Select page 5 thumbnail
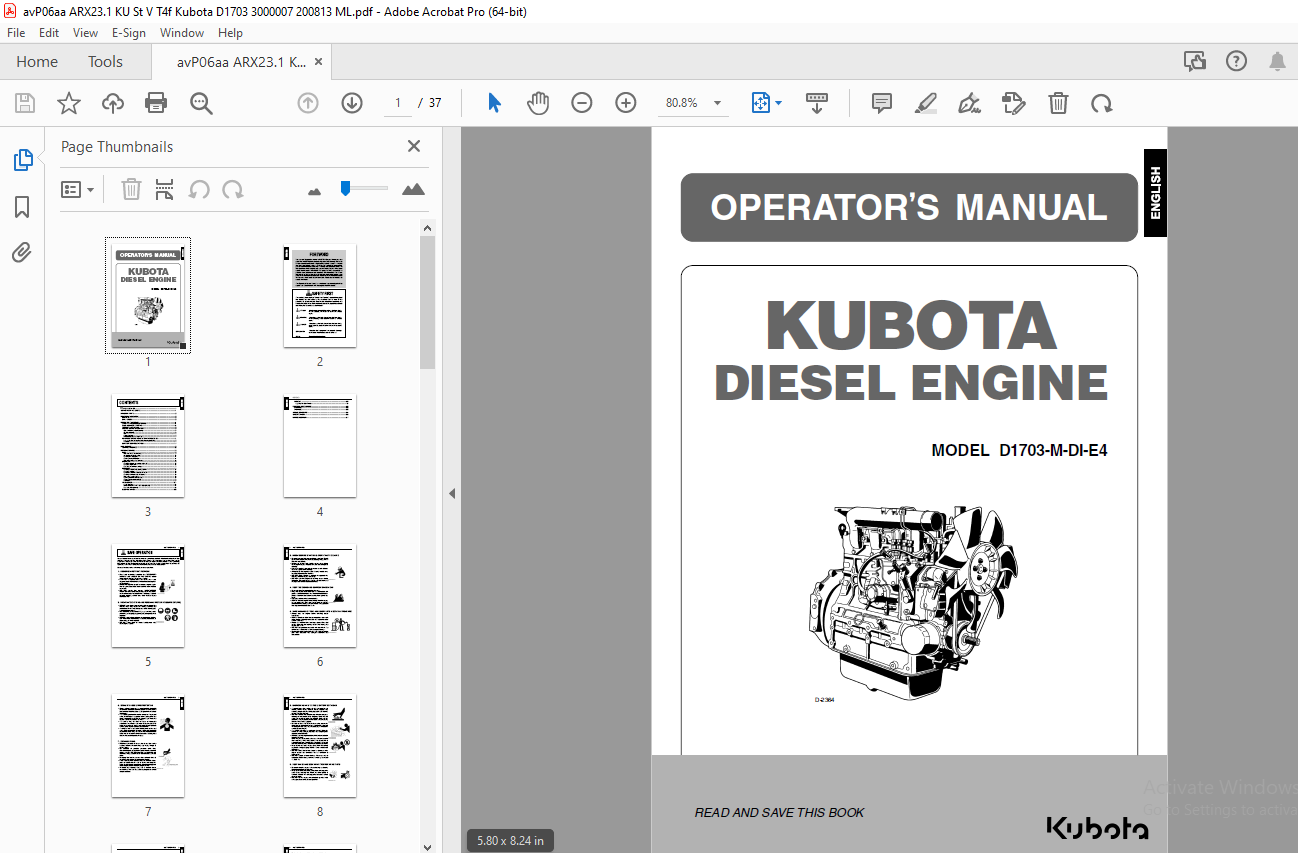Image resolution: width=1298 pixels, height=853 pixels. click(148, 595)
